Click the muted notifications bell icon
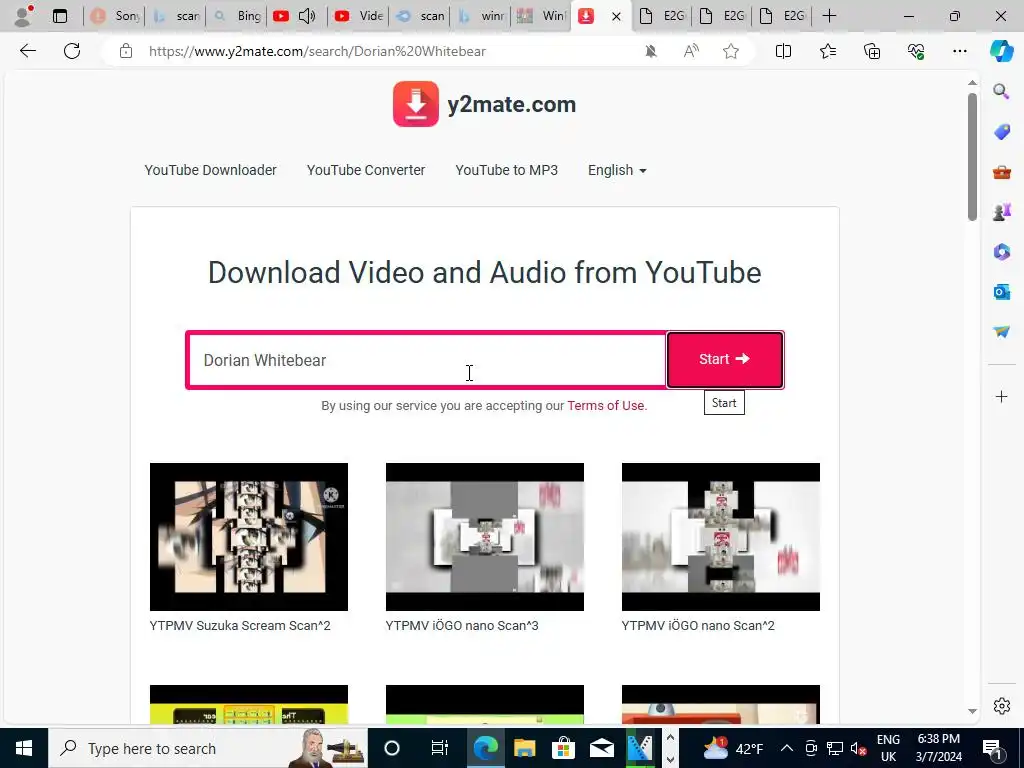Screen dimensions: 1024x768 coord(650,51)
